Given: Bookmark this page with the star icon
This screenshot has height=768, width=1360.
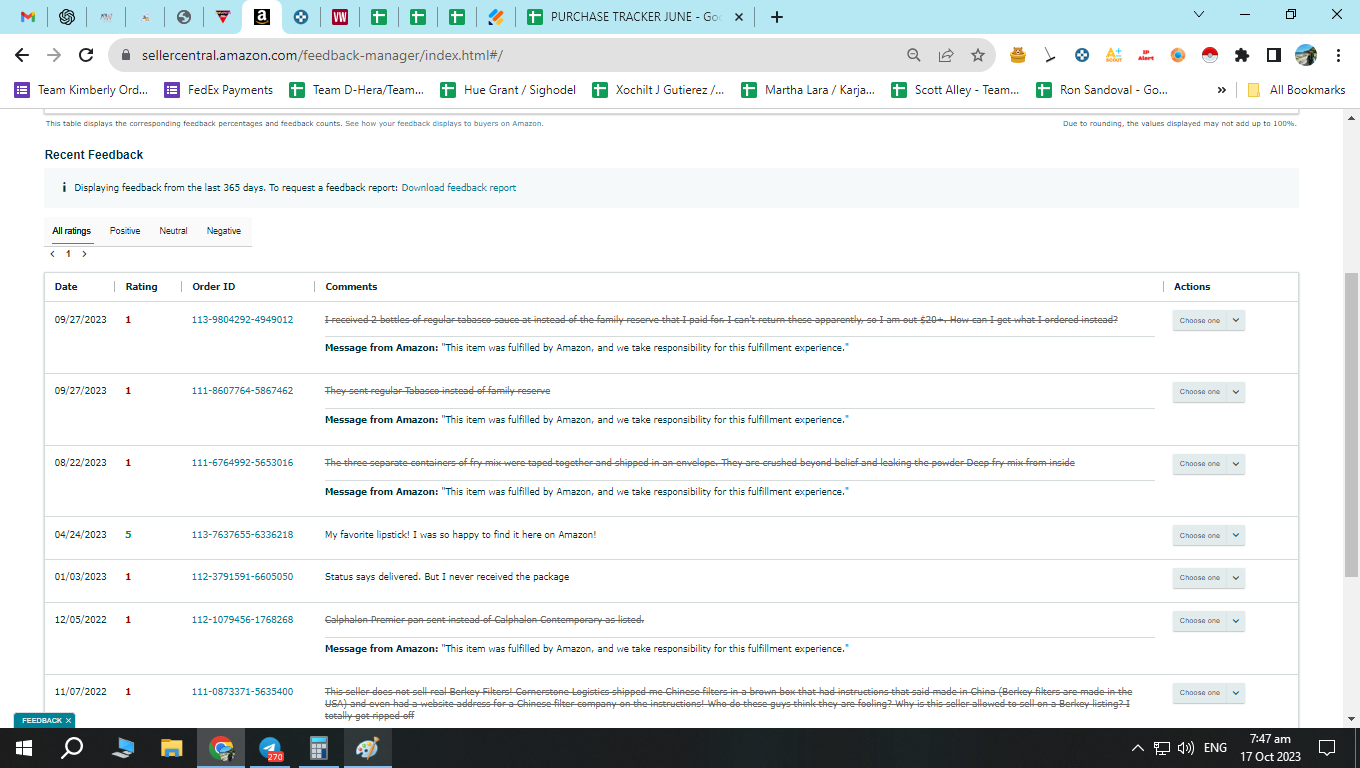Looking at the screenshot, I should click(x=978, y=55).
